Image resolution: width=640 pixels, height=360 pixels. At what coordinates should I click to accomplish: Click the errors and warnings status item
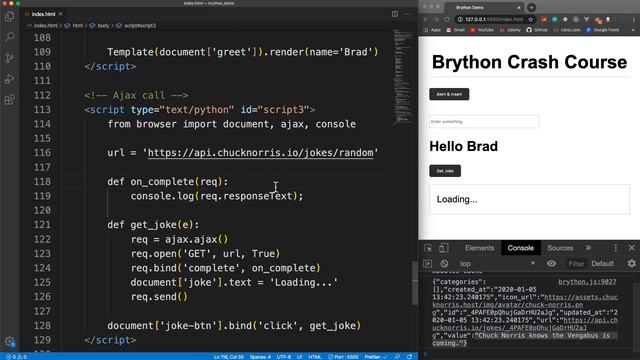[x=16, y=357]
